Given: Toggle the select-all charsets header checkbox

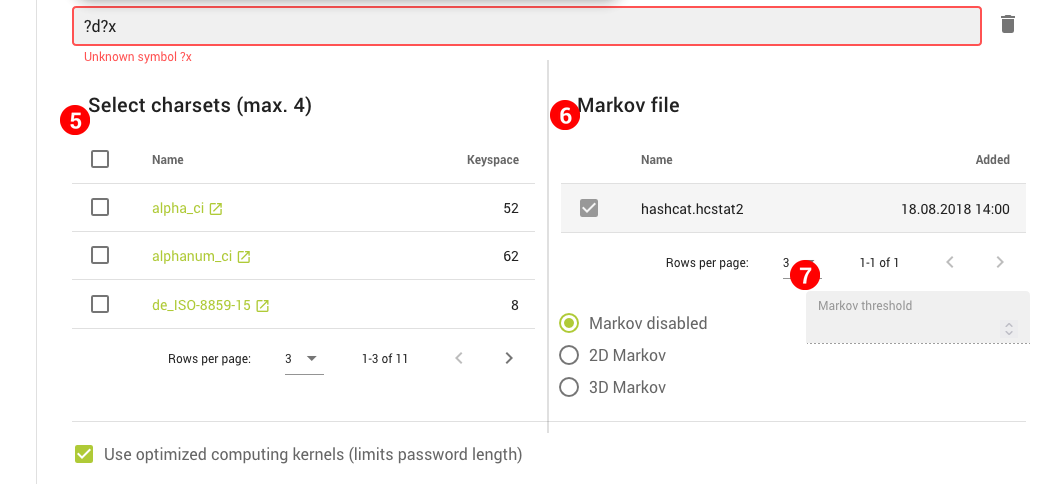Looking at the screenshot, I should [100, 159].
